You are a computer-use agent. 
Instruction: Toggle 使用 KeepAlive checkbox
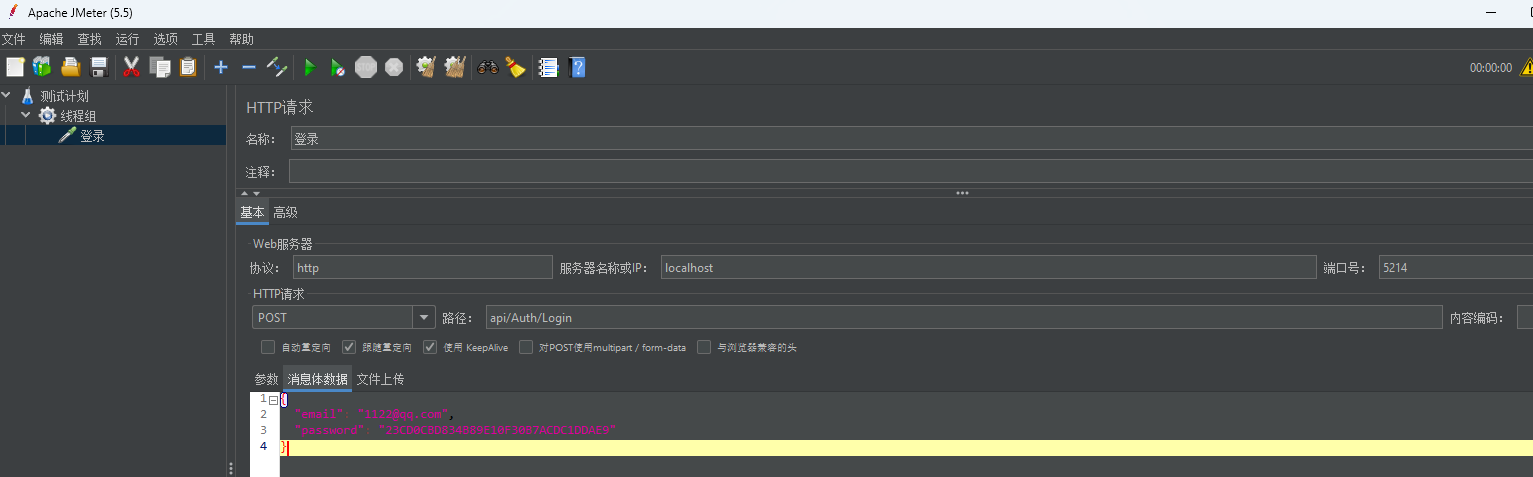(x=430, y=347)
